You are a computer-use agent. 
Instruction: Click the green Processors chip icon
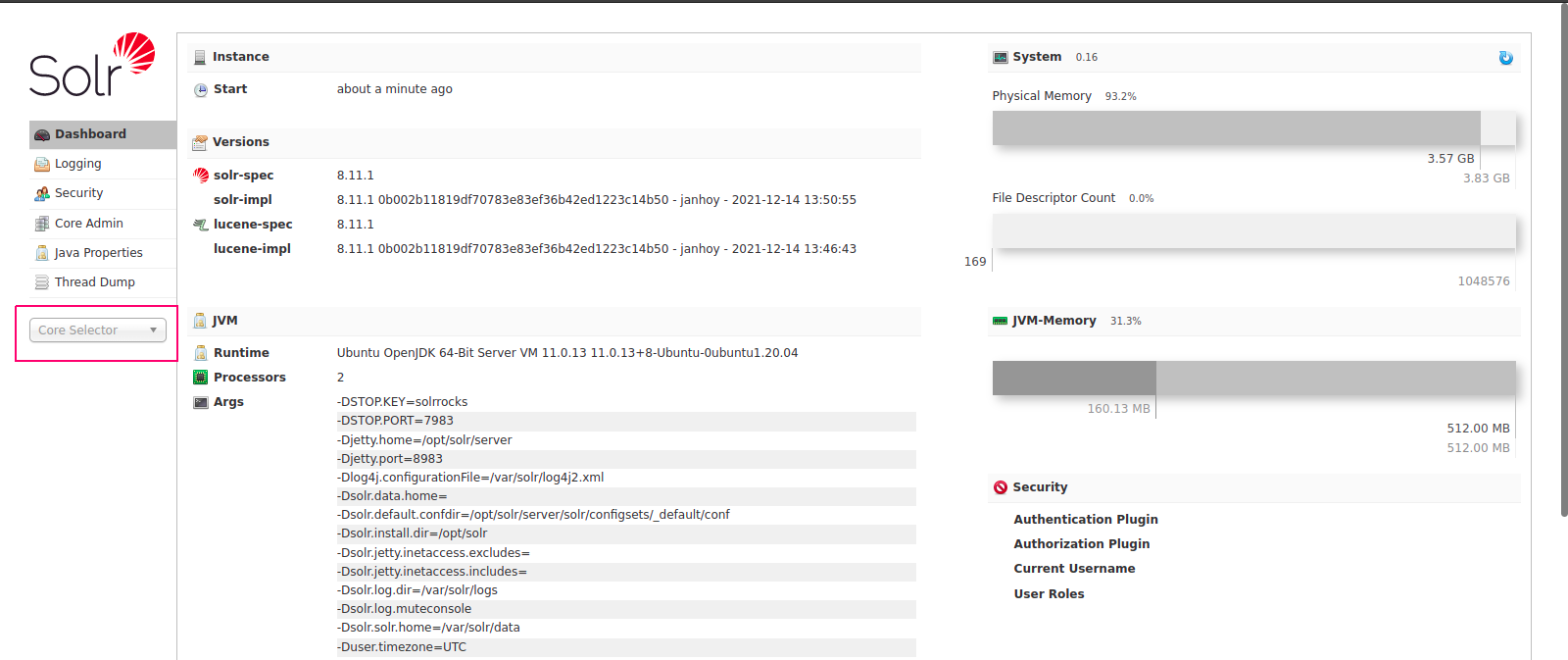coord(201,378)
